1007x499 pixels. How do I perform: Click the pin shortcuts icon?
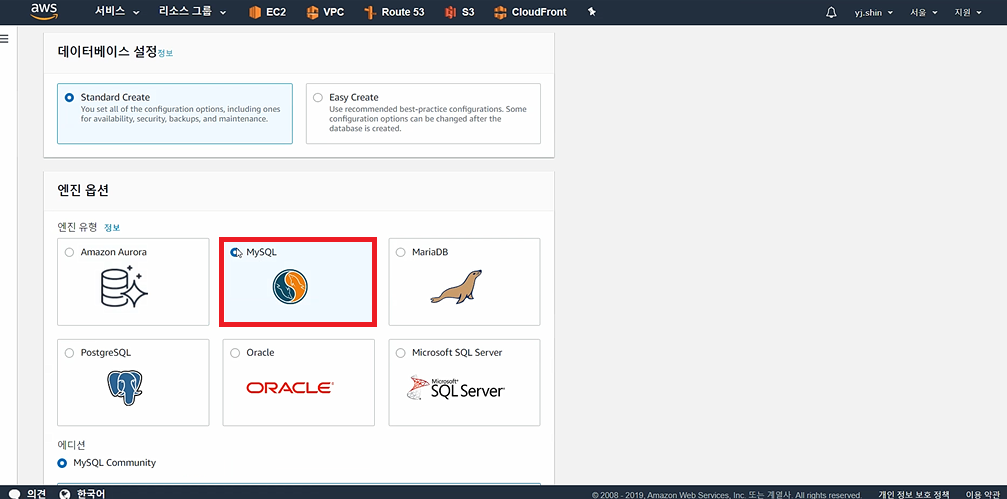[x=591, y=12]
